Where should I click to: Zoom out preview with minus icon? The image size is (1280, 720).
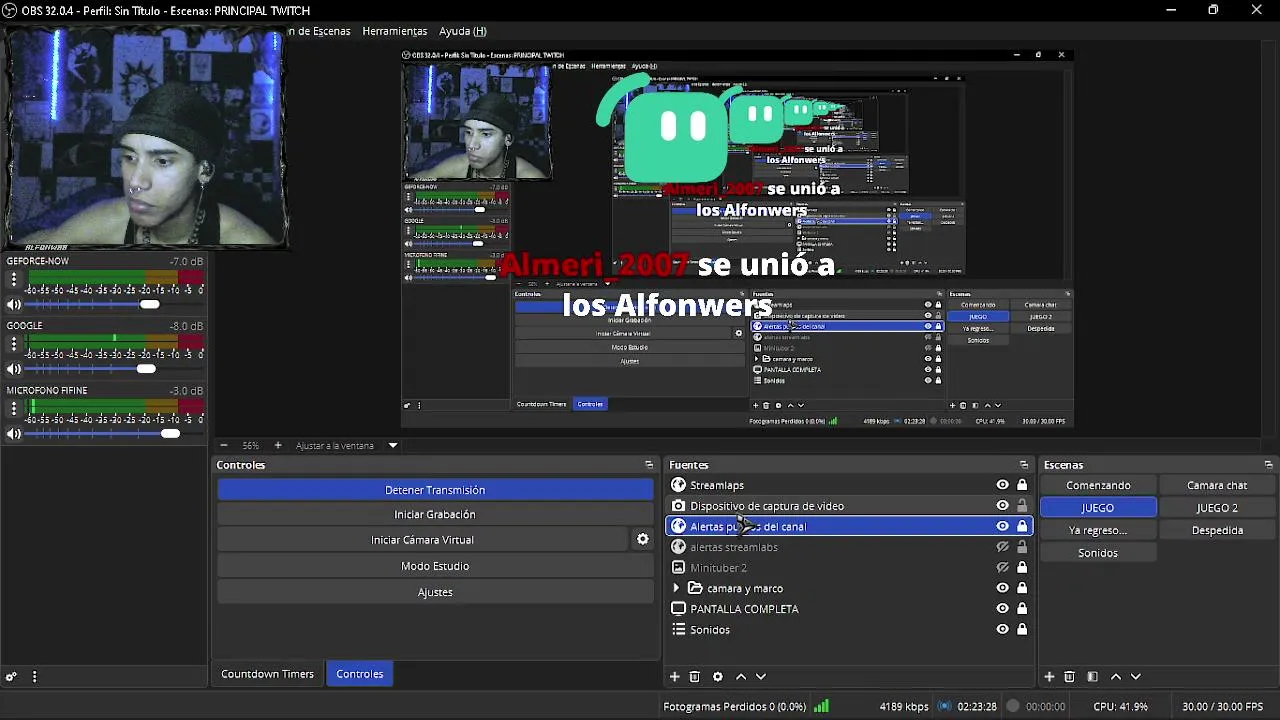tap(224, 445)
